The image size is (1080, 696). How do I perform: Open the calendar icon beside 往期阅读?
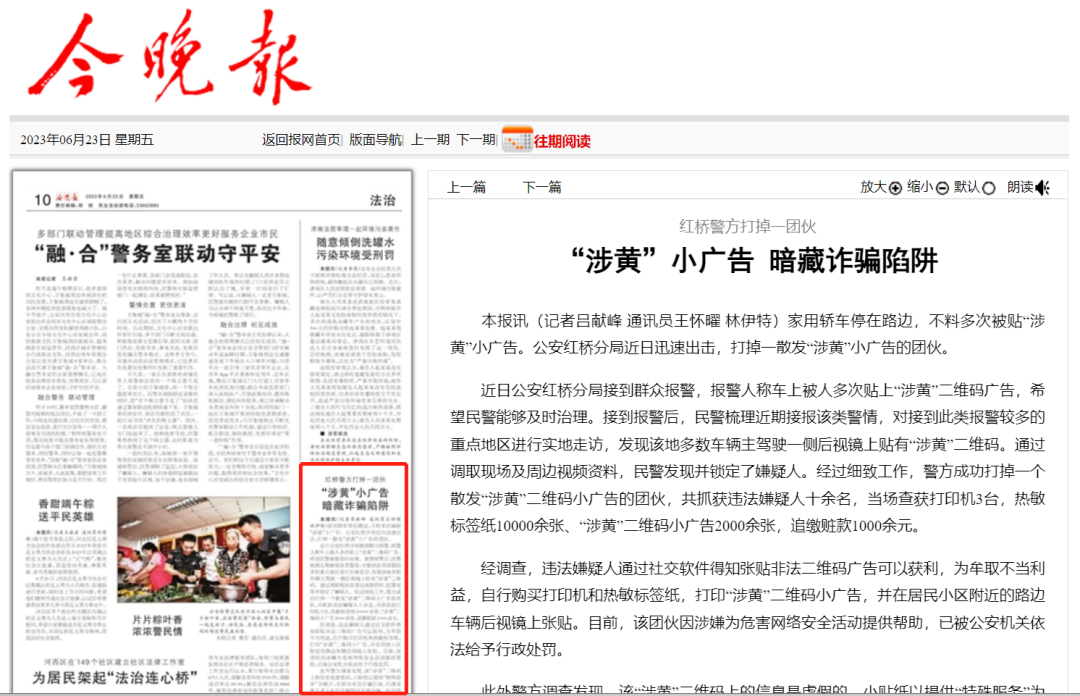516,142
